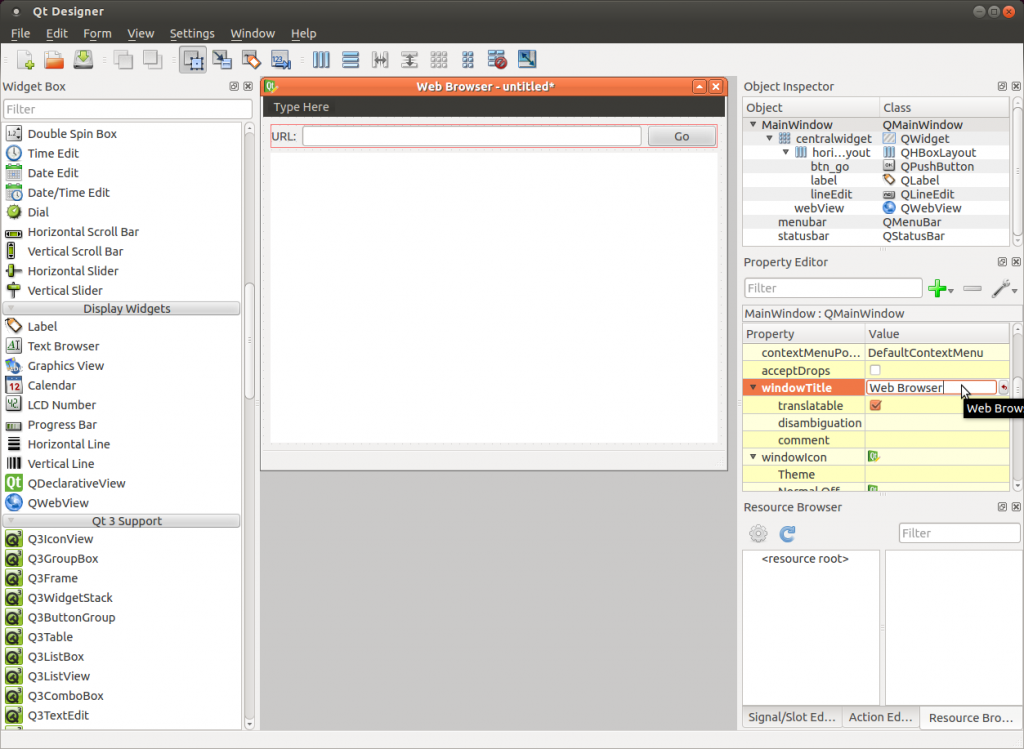Apply Lay Out in a Grid icon
1024x749 pixels.
click(x=438, y=60)
